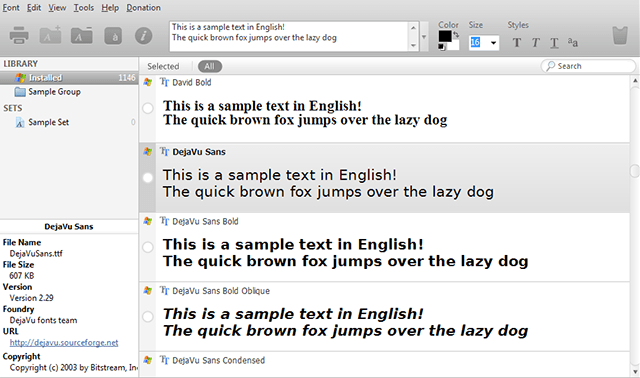Select the David Bold font radio button
Screen dimensions: 640x378
(148, 108)
